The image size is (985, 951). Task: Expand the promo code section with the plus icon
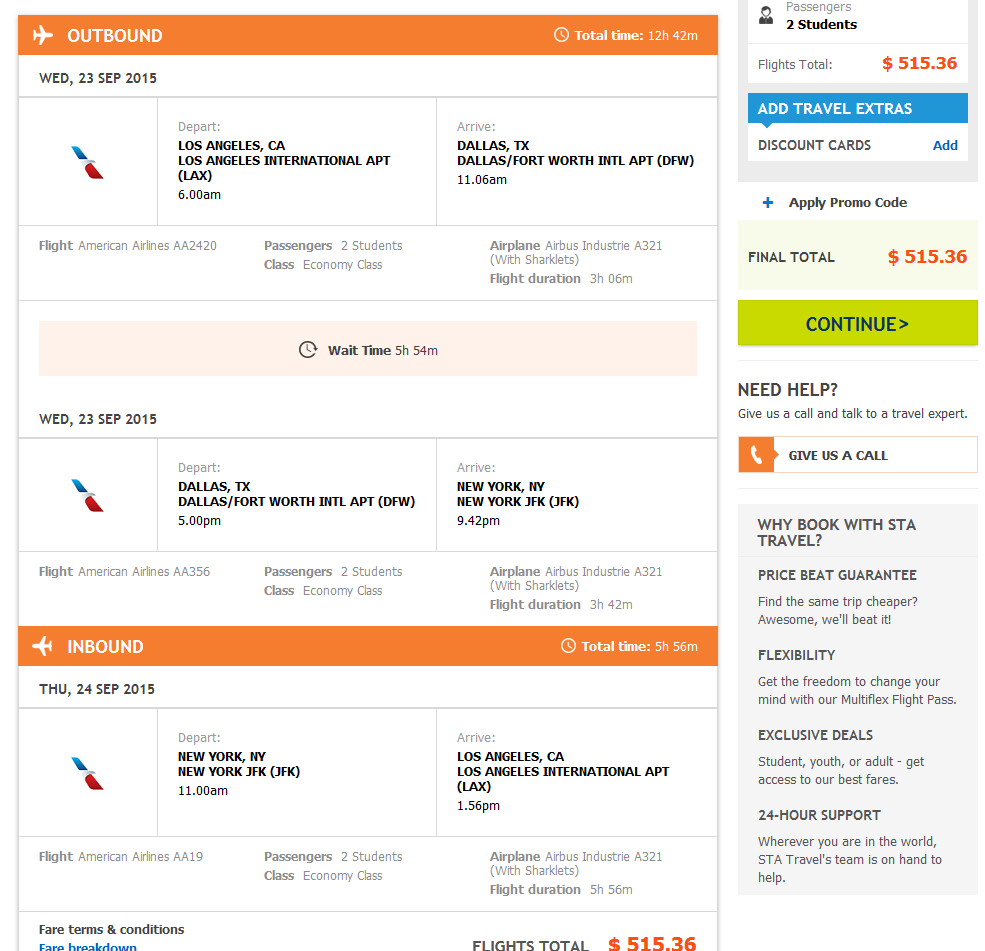[x=768, y=203]
